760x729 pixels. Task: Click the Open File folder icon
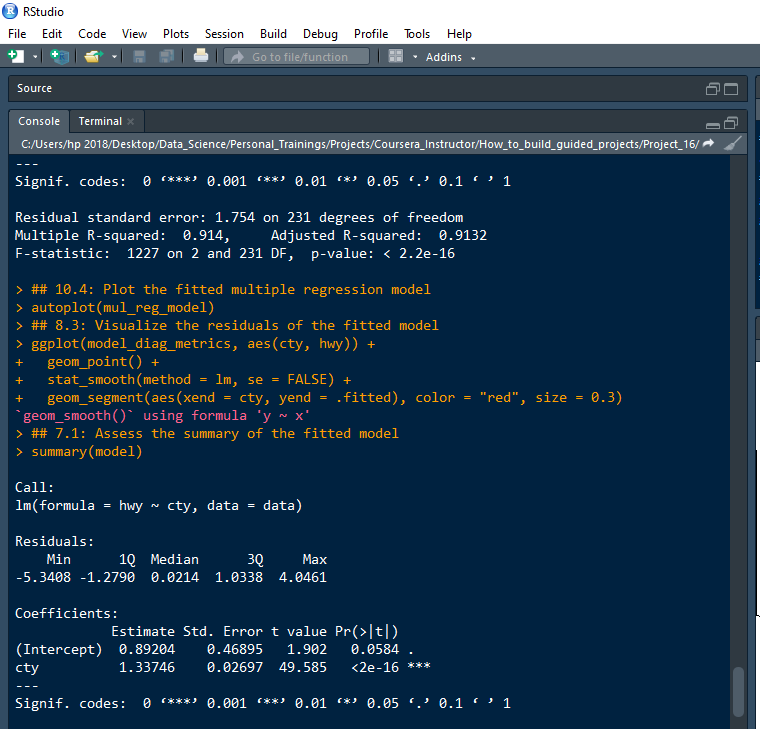click(x=94, y=57)
